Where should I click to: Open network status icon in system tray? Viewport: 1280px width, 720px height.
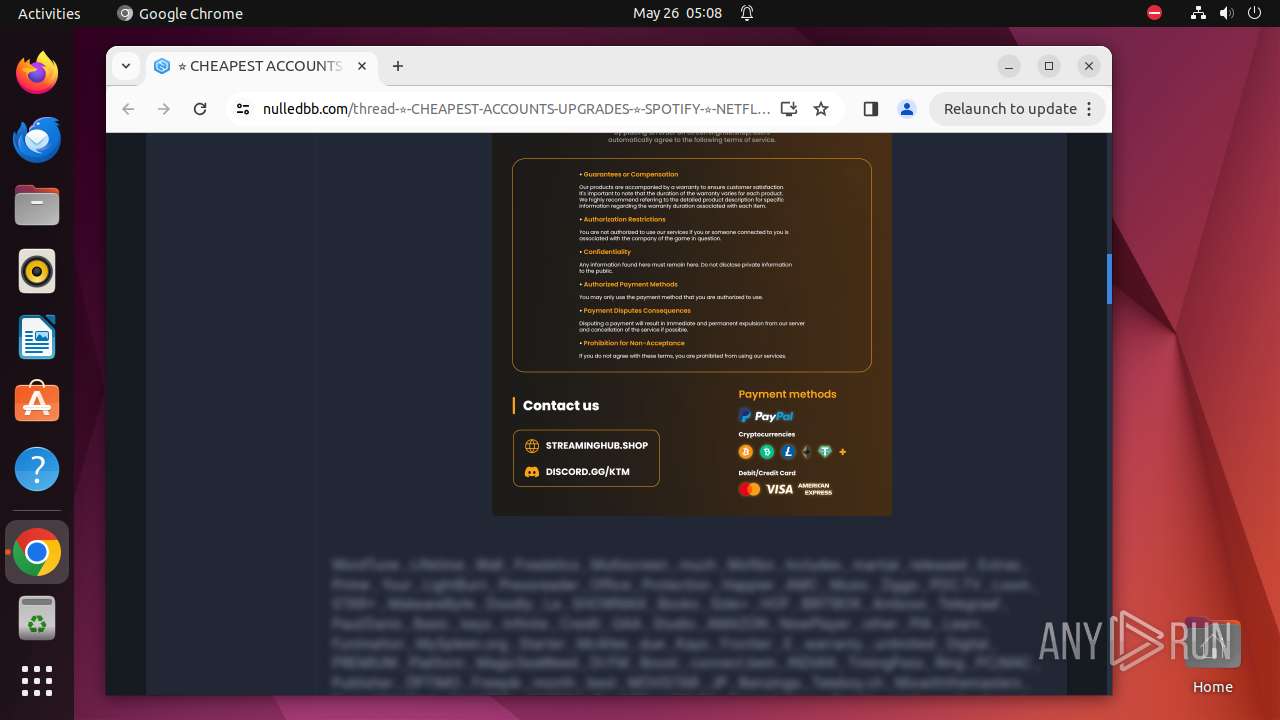(x=1199, y=13)
